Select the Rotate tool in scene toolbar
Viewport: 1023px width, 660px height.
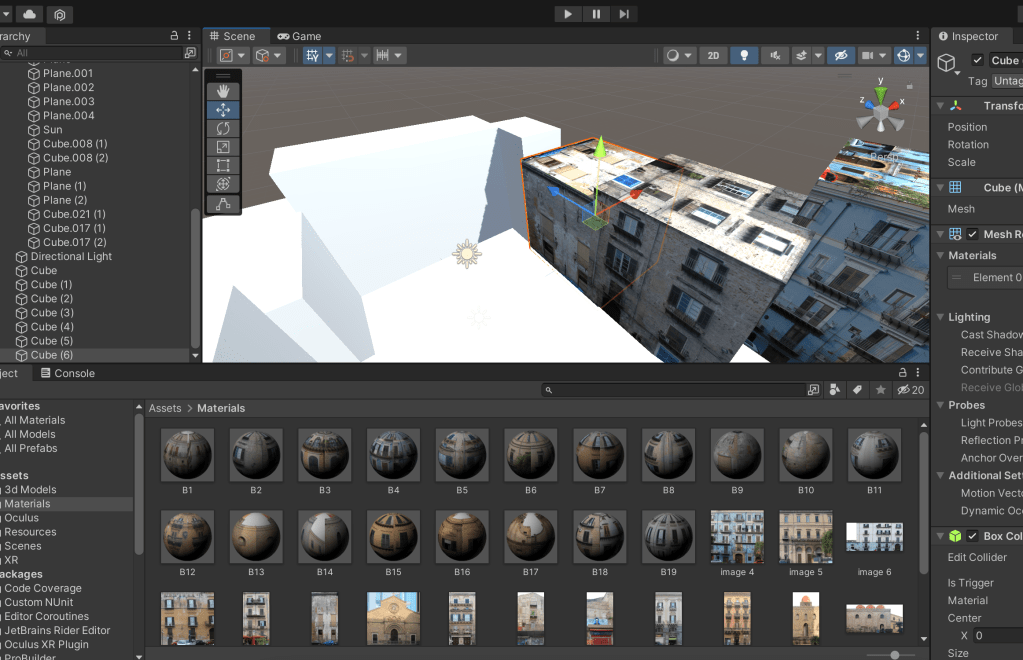point(223,128)
